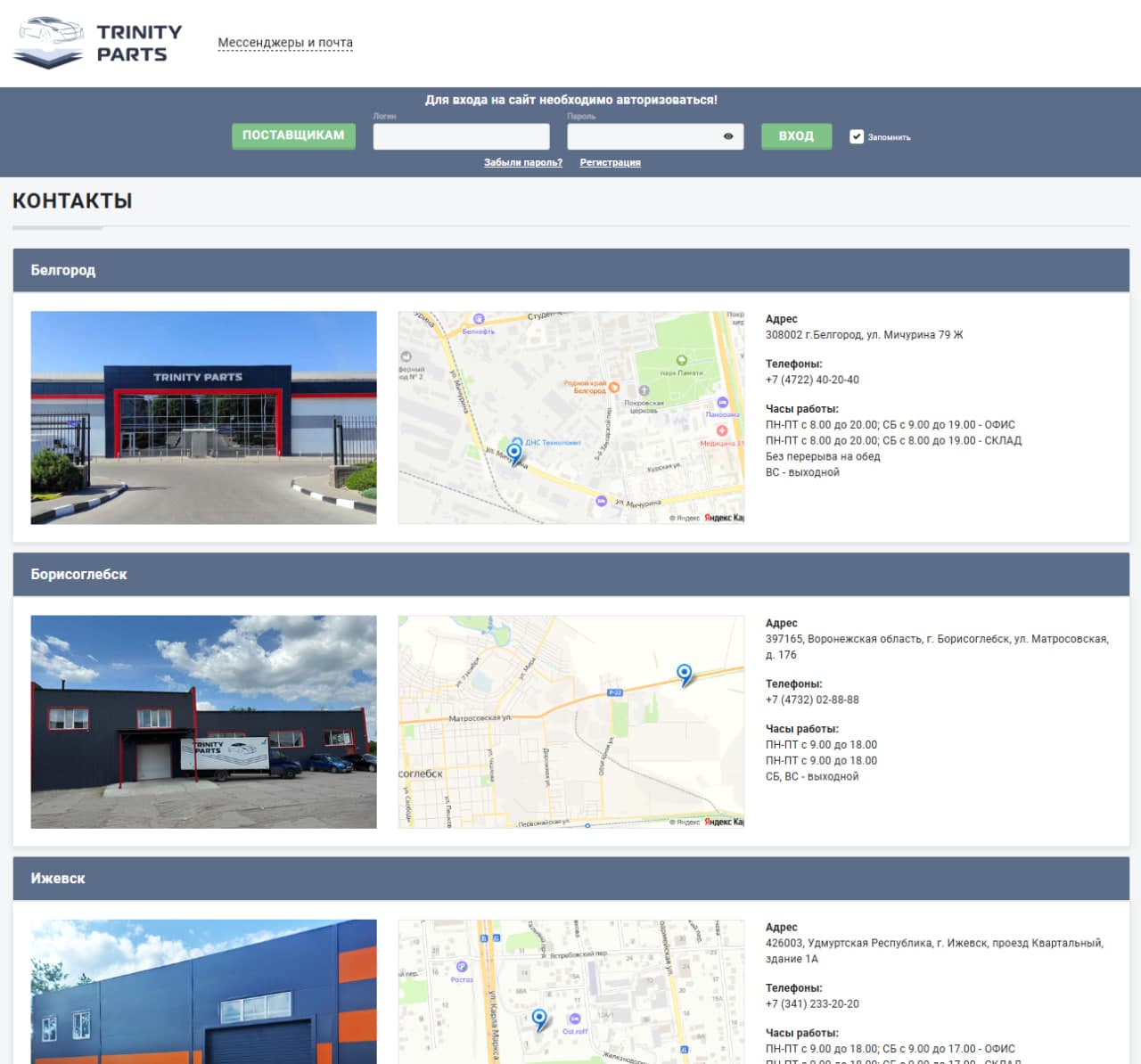Viewport: 1141px width, 1064px height.
Task: Show password with the eye icon
Action: point(728,136)
